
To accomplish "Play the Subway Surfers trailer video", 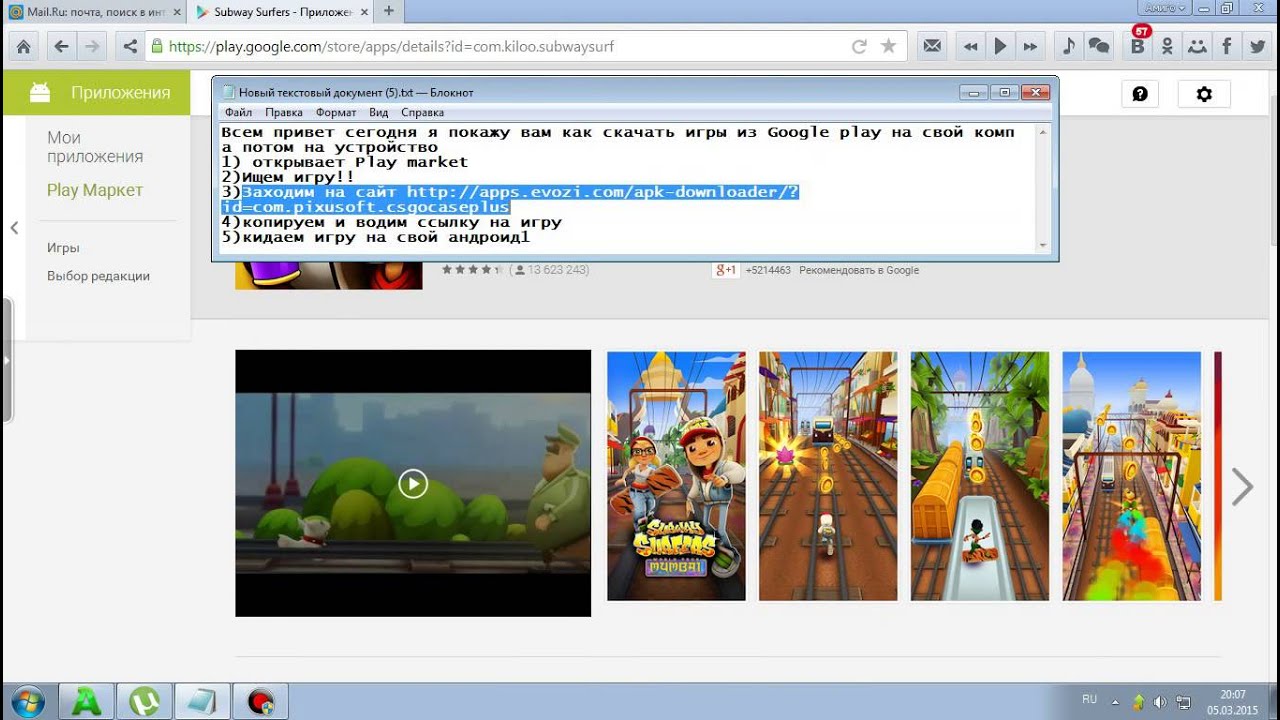I will tap(413, 484).
